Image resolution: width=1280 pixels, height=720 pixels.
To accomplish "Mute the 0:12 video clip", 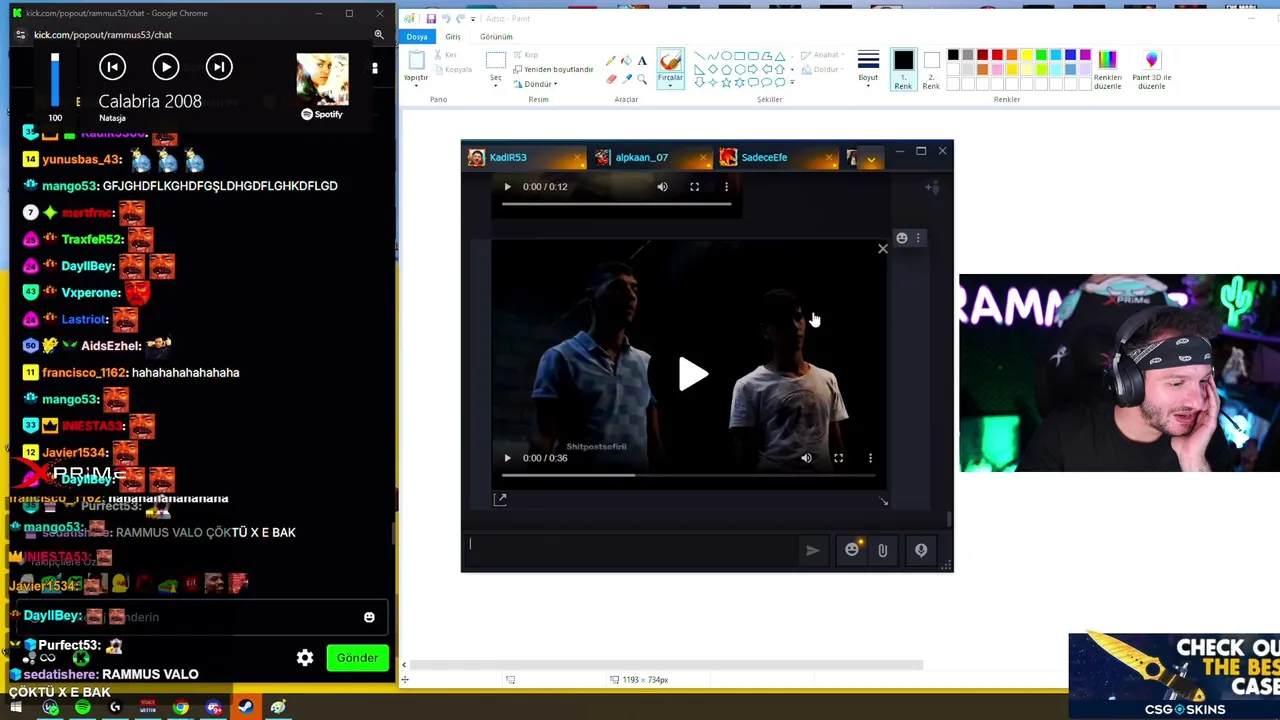I will (662, 187).
